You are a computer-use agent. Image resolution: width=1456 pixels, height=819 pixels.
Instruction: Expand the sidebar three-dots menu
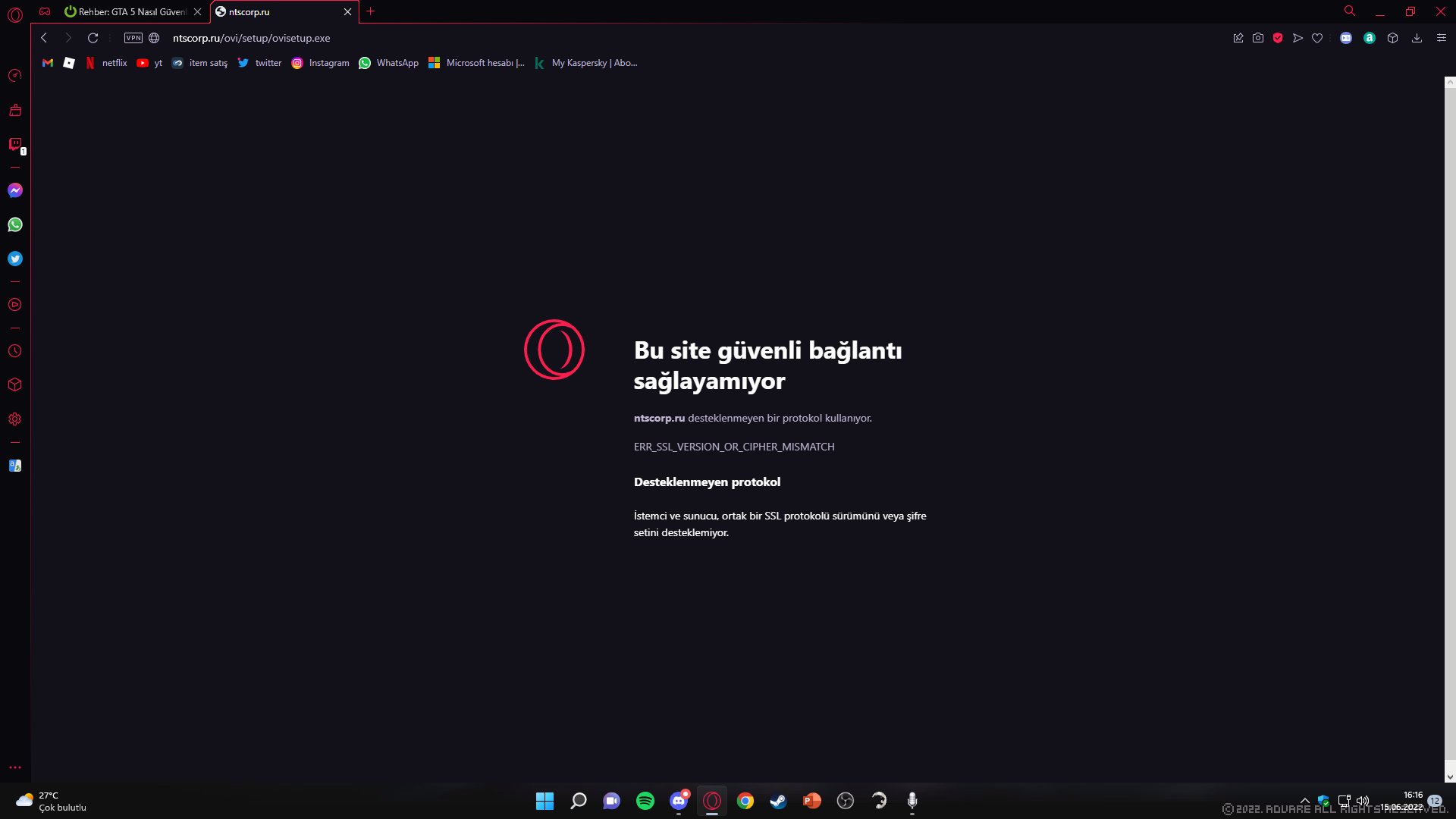[x=15, y=767]
